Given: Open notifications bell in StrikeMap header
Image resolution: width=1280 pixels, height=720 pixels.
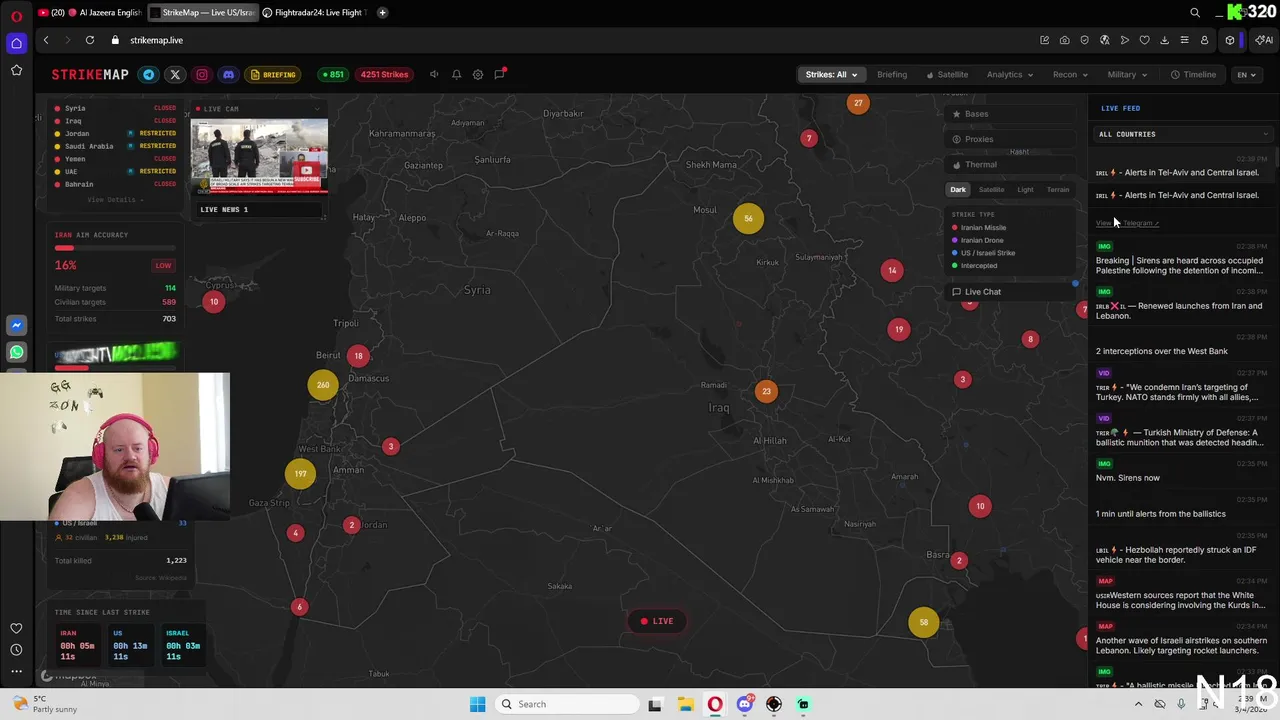Looking at the screenshot, I should [x=456, y=75].
